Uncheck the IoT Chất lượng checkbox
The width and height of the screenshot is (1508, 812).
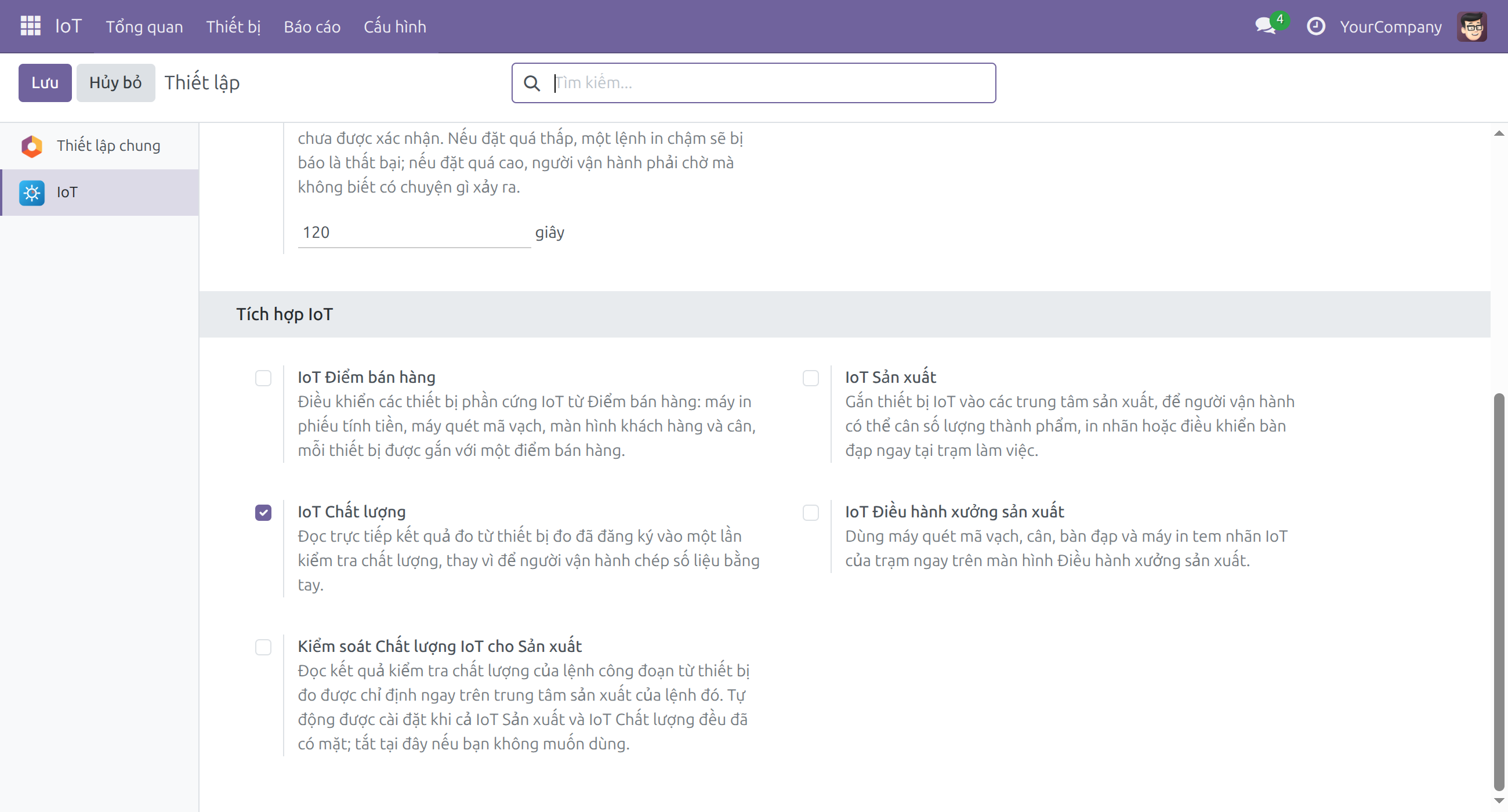pyautogui.click(x=263, y=512)
